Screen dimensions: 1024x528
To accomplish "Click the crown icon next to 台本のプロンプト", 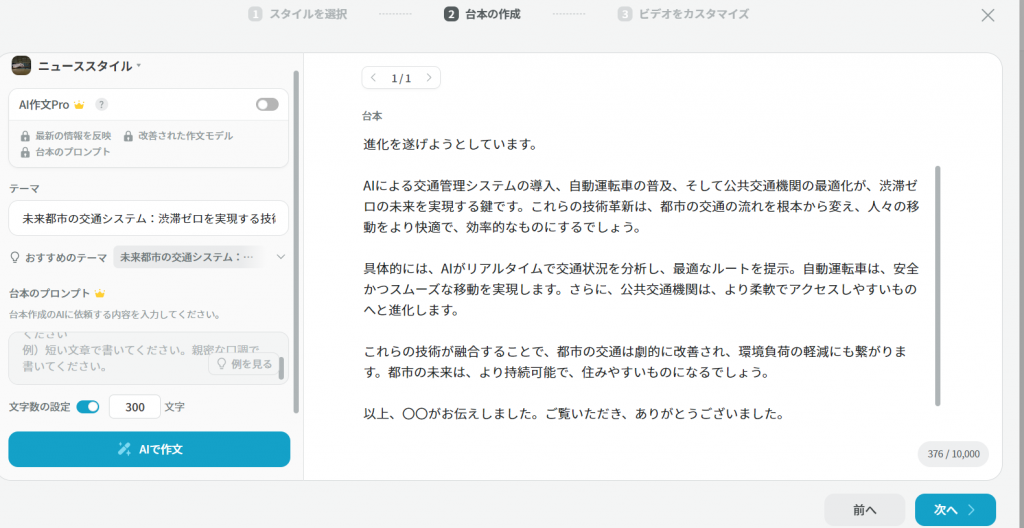I will point(99,294).
